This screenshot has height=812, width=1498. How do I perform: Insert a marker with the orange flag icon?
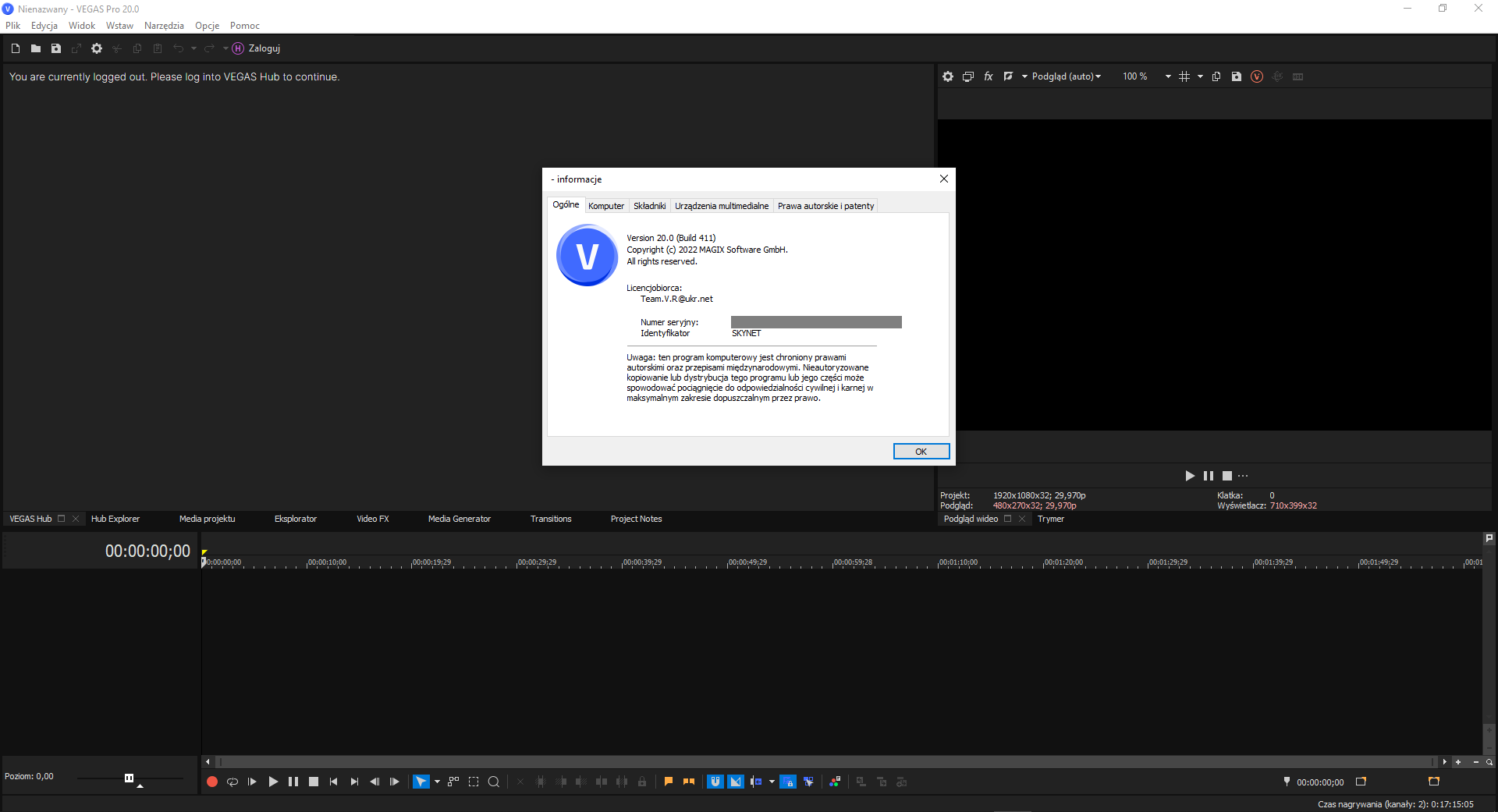pos(669,782)
